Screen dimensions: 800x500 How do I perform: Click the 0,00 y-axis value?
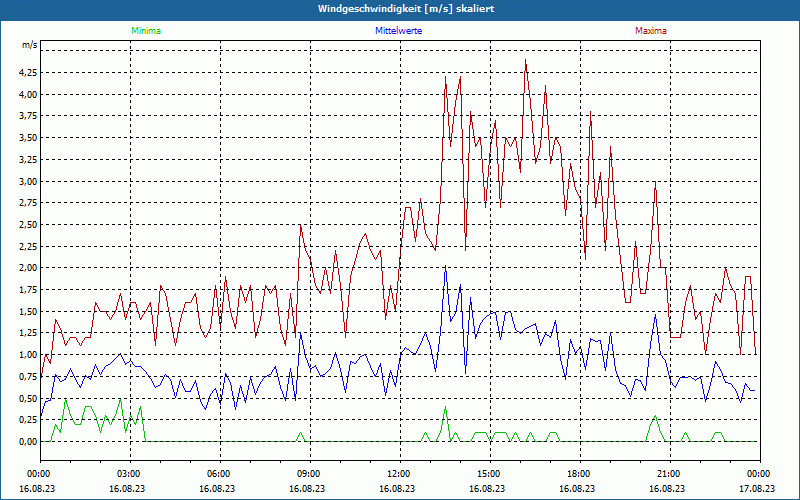pos(28,442)
